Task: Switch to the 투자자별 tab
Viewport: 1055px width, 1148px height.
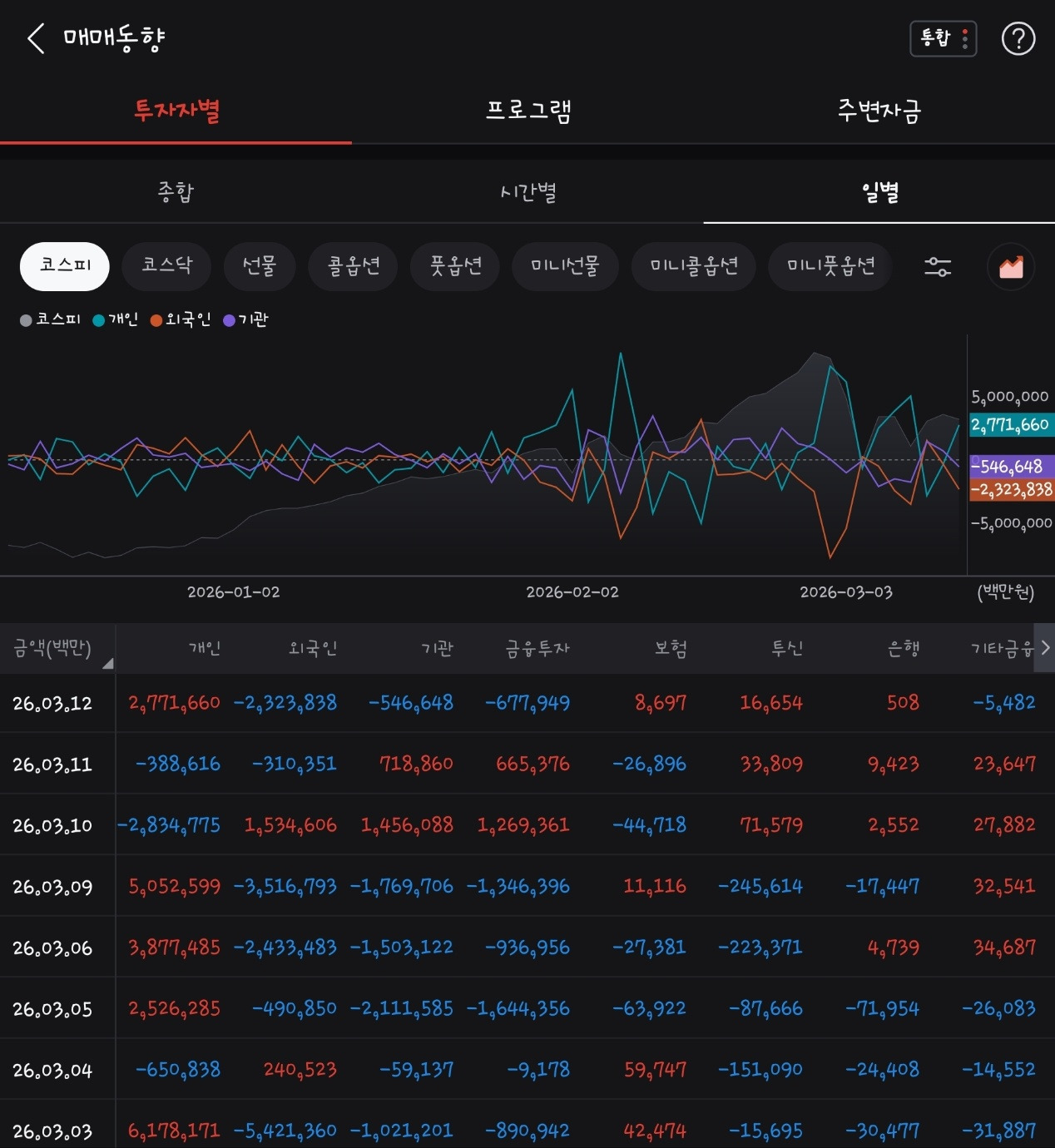Action: click(176, 110)
